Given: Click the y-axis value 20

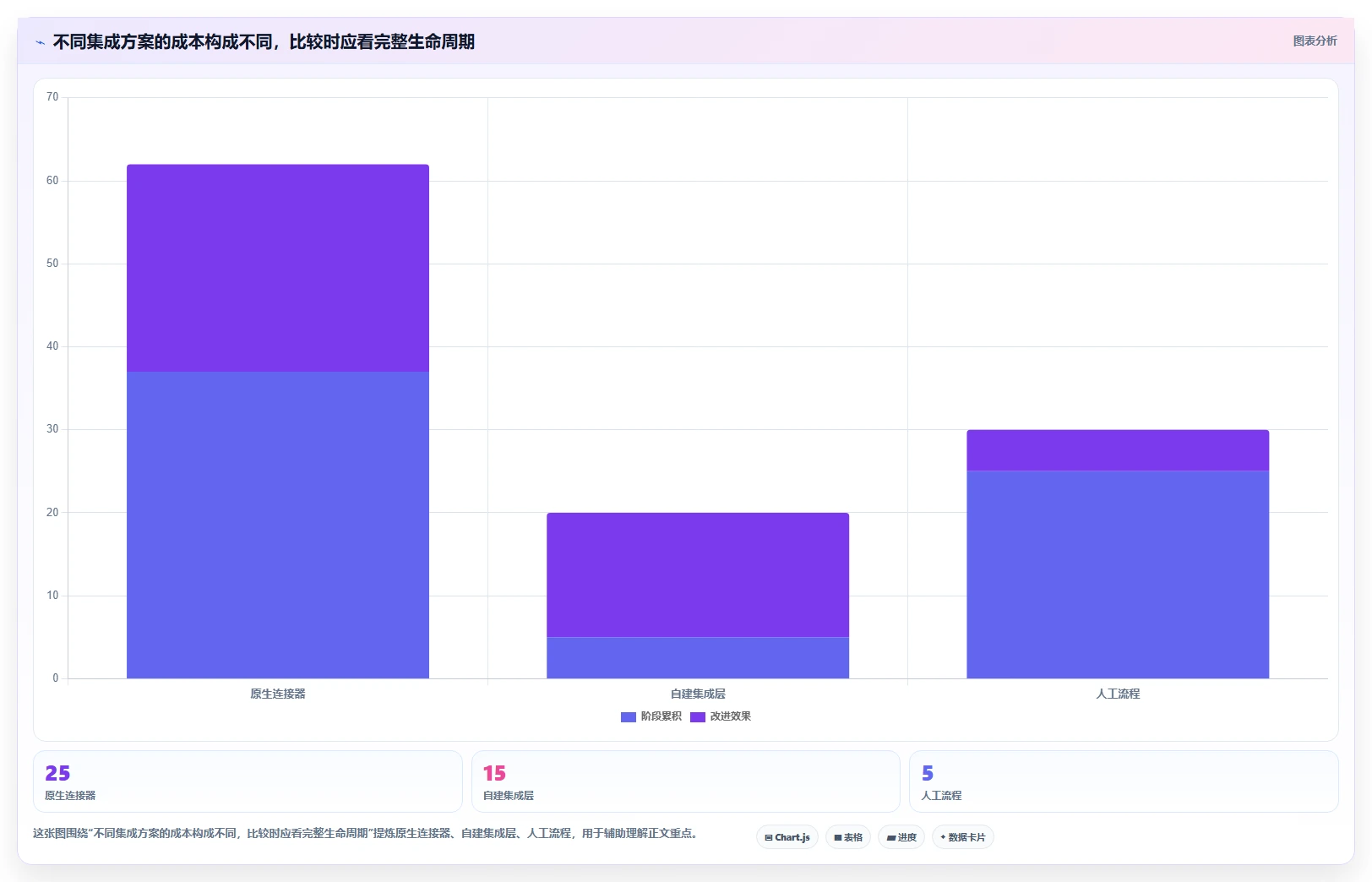Looking at the screenshot, I should click(52, 513).
